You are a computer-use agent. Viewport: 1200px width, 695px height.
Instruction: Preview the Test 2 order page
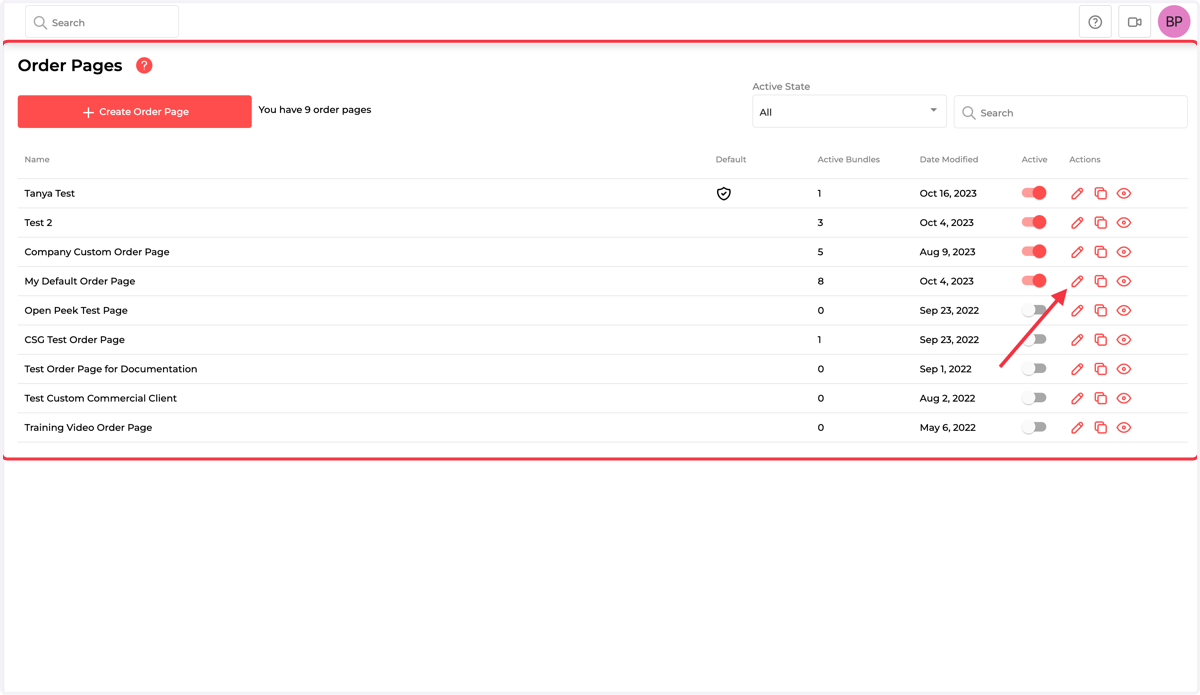pos(1124,223)
